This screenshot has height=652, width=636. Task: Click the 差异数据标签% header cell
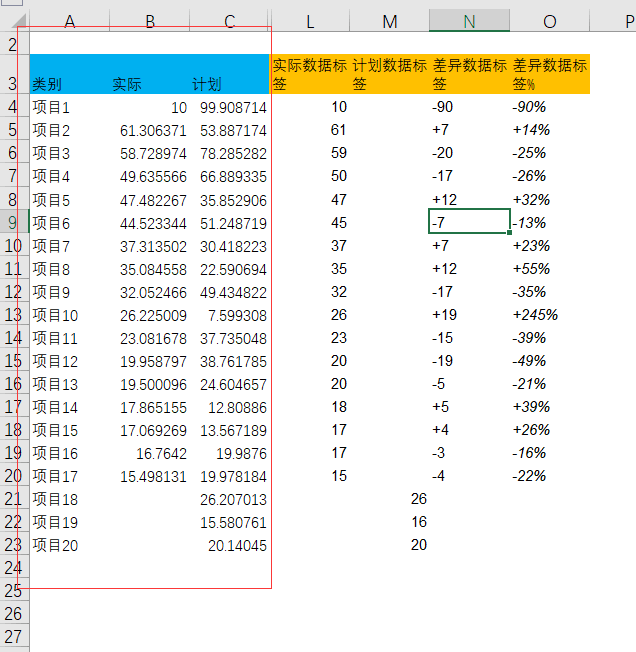pyautogui.click(x=550, y=74)
